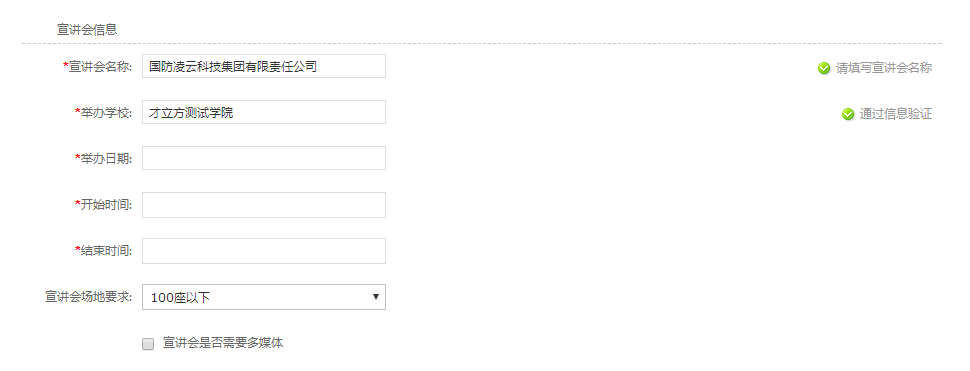Click the 宣讲会名称 field label
Screen dimensions: 970x371
tap(98, 67)
